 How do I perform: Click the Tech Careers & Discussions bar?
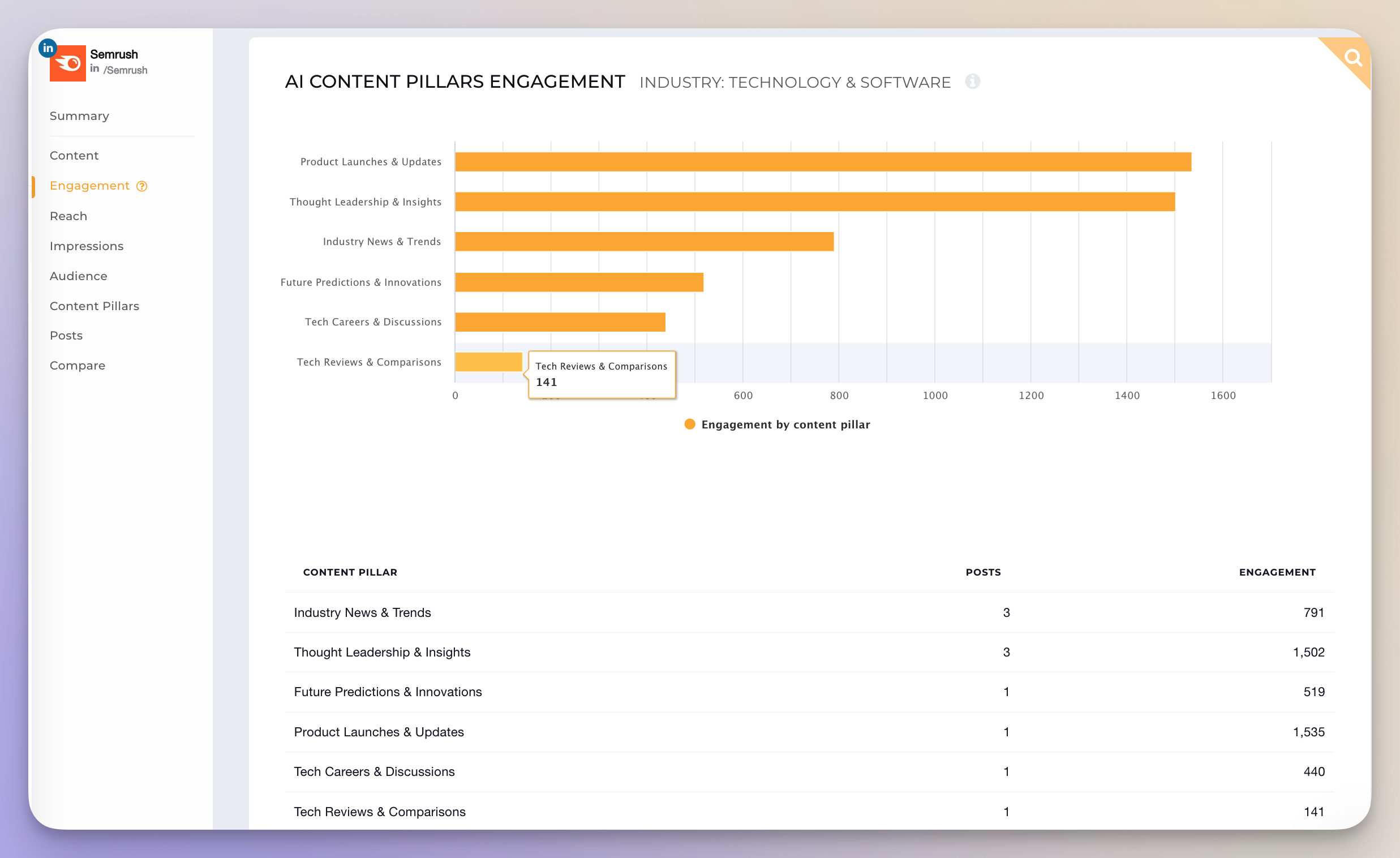coord(560,322)
